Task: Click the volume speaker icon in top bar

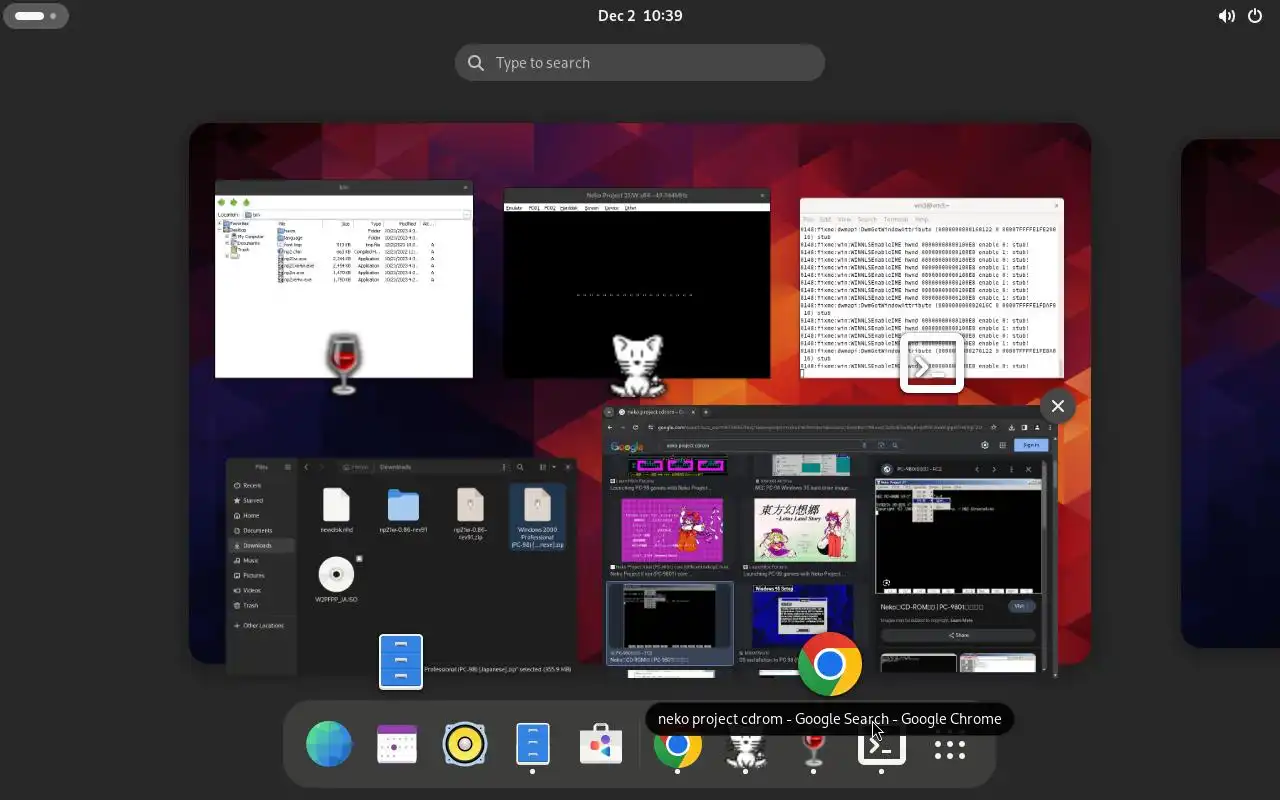Action: pos(1226,15)
